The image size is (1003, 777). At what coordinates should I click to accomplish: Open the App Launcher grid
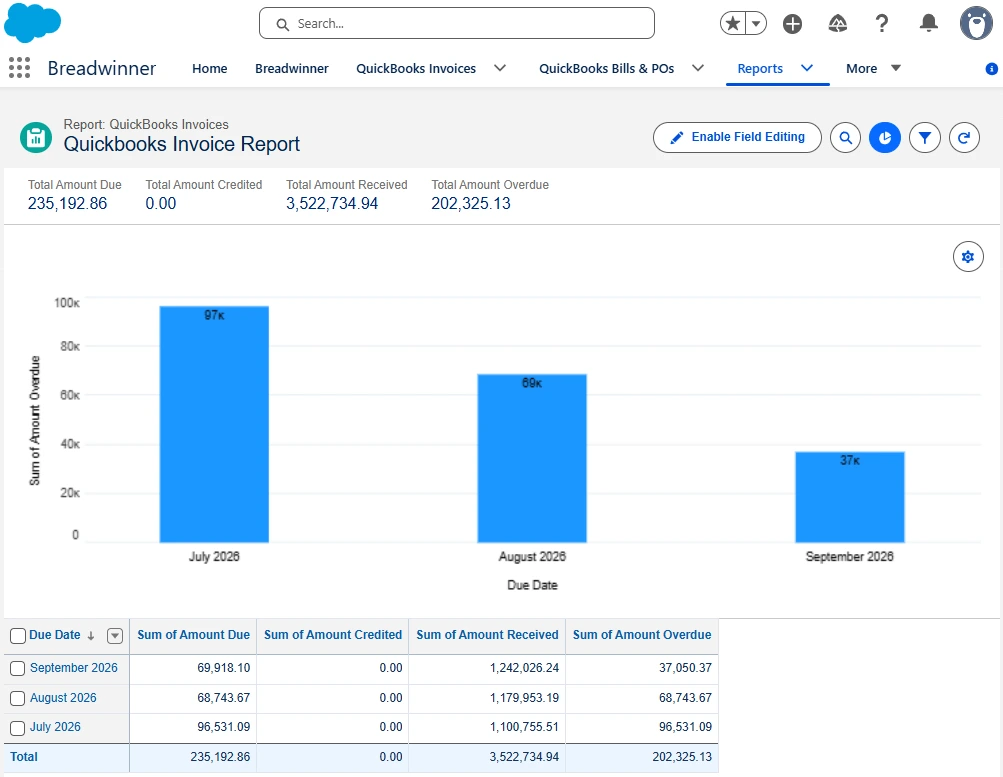click(19, 68)
